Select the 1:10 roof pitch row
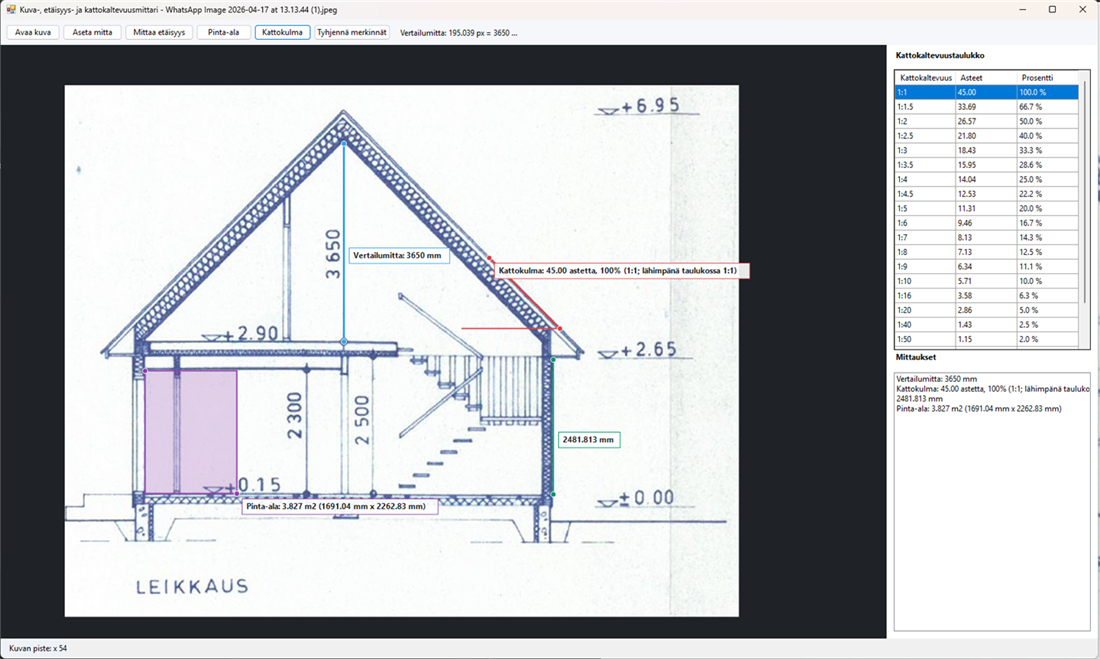This screenshot has height=659, width=1100. [x=987, y=281]
